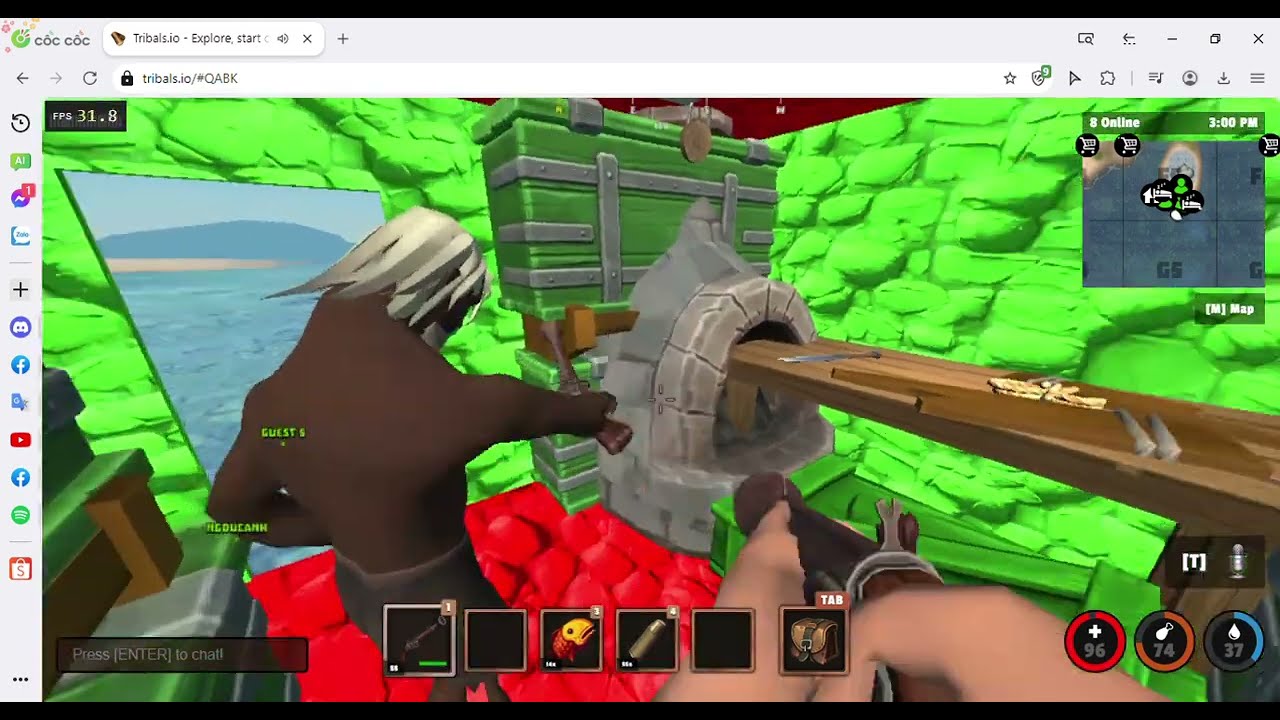Viewport: 1280px width, 720px height.
Task: Open the AI assistant sidebar icon
Action: 20,160
